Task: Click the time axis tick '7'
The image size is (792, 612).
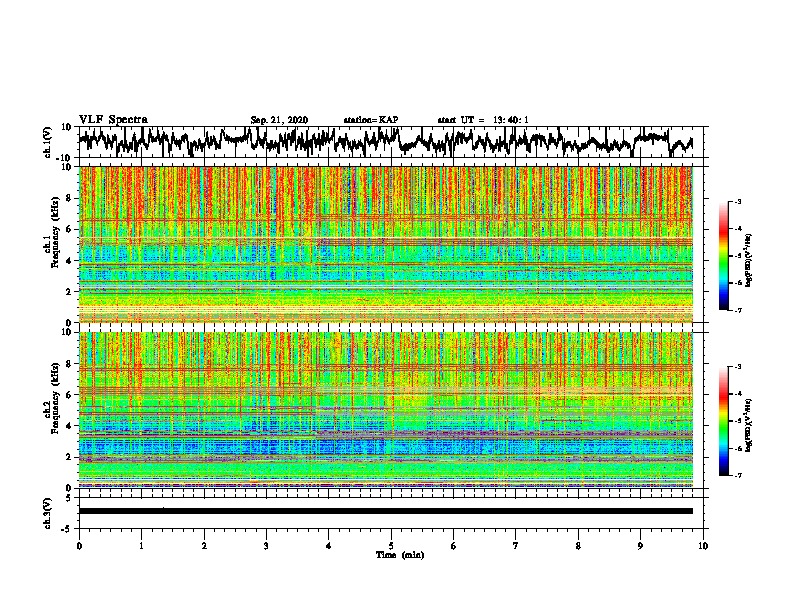Action: coord(516,546)
